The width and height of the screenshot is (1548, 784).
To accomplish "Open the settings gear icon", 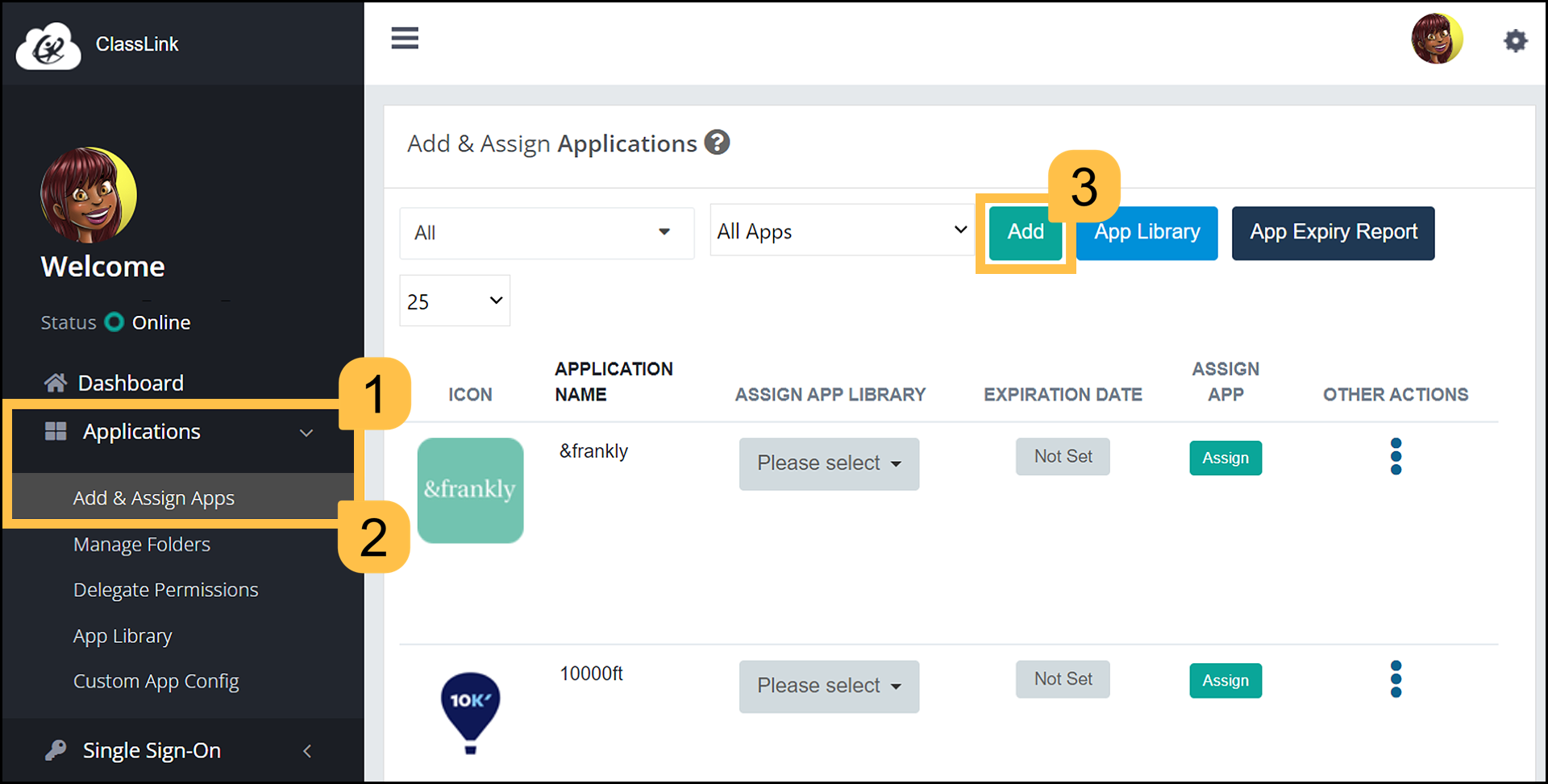I will (x=1515, y=40).
